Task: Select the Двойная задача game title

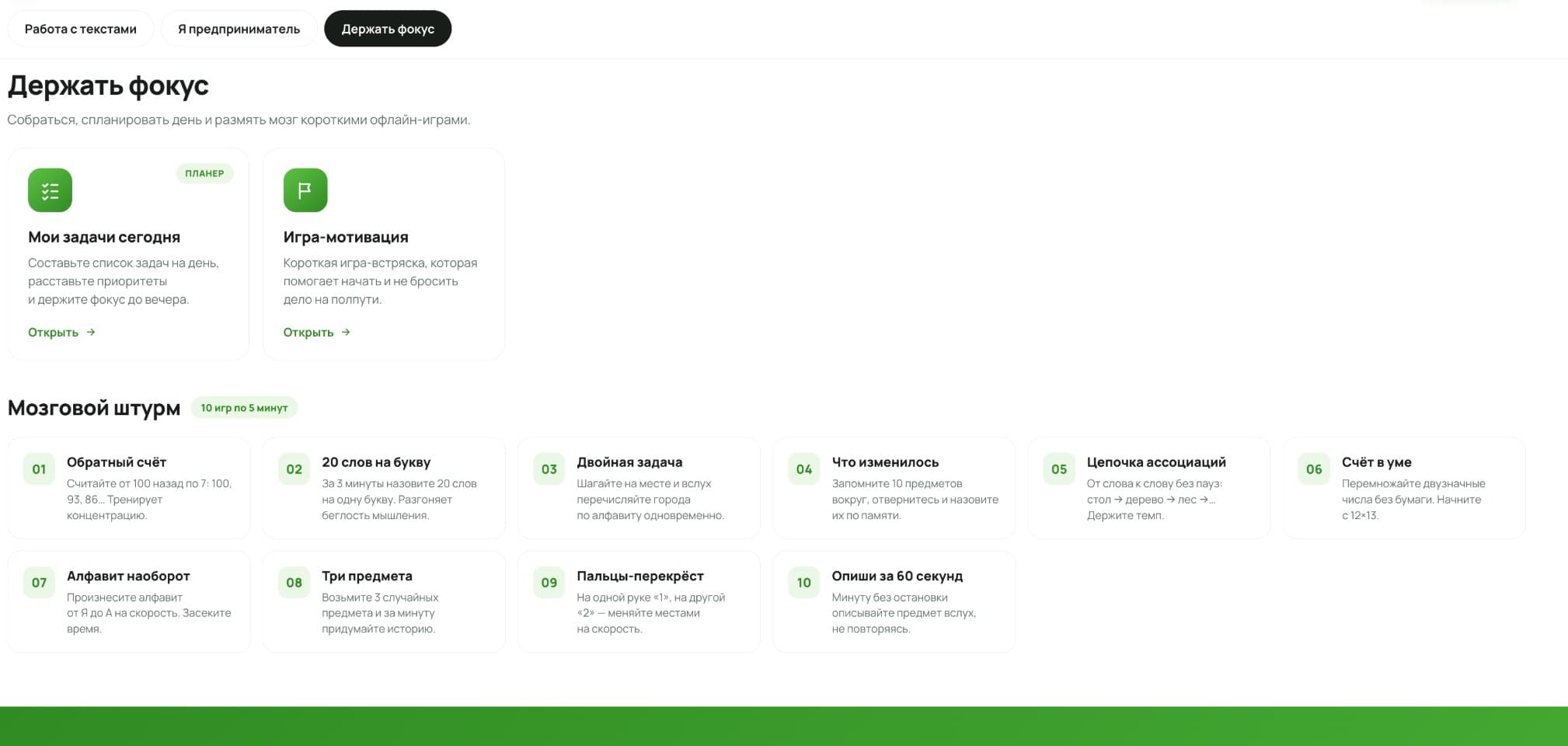Action: click(629, 462)
